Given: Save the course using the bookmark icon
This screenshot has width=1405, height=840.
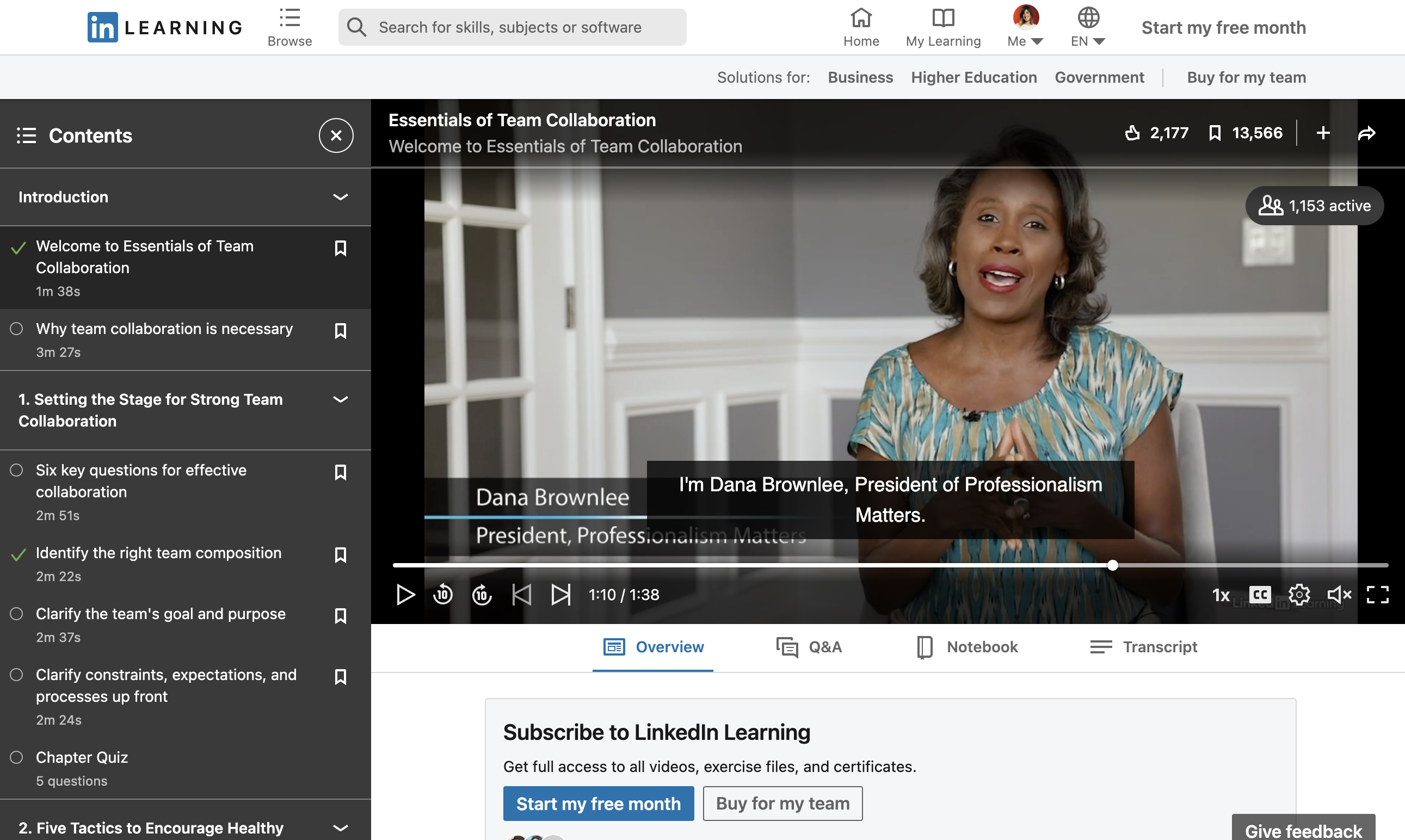Looking at the screenshot, I should click(1216, 132).
